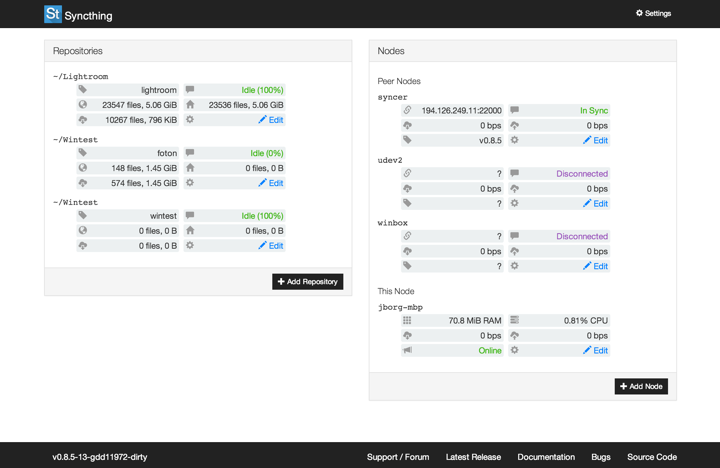This screenshot has height=468, width=720.
Task: Open the Source Code link
Action: click(652, 457)
